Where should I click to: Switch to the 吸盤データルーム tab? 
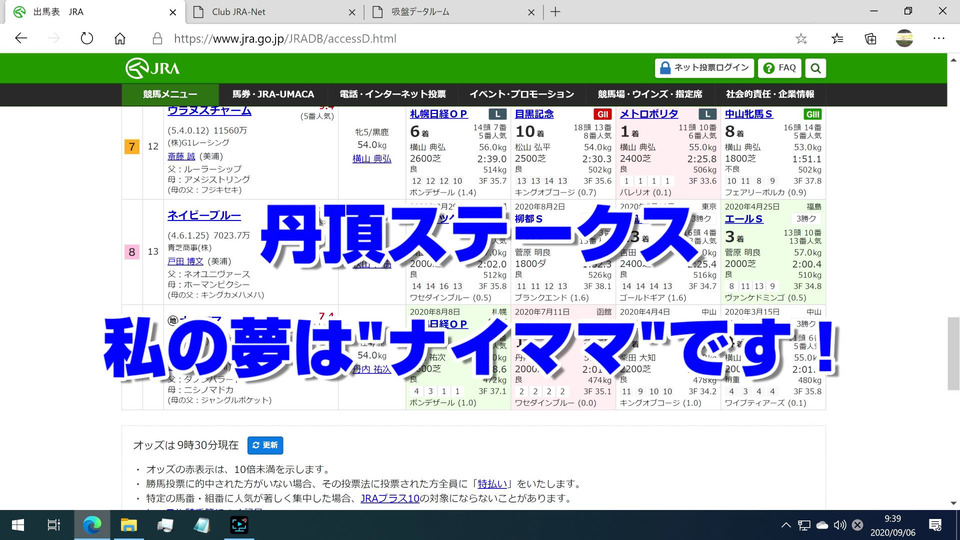[x=453, y=12]
